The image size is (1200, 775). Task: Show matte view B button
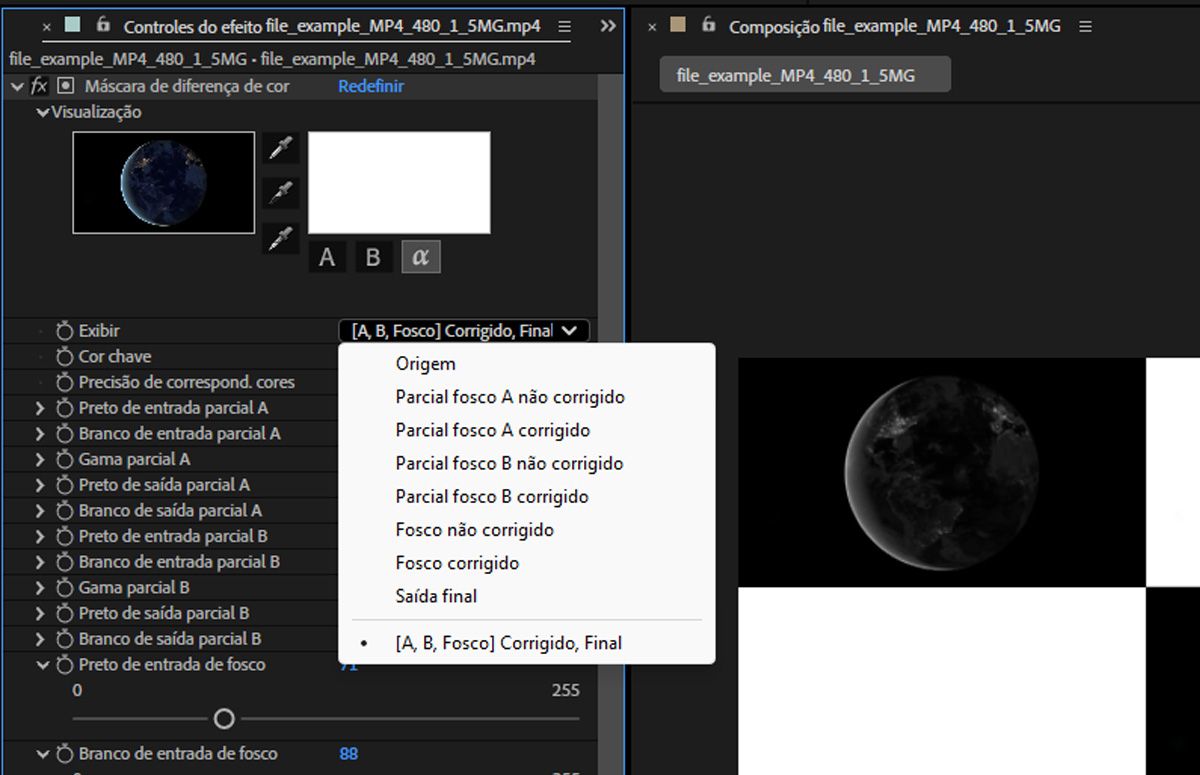(x=373, y=257)
